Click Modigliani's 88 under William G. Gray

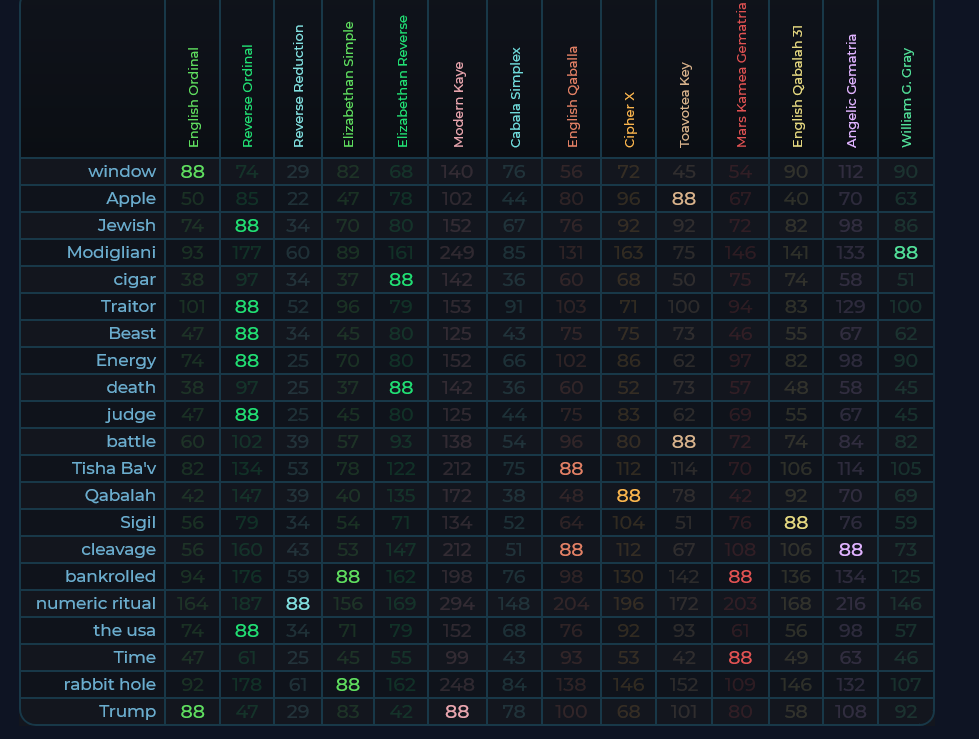pos(906,252)
